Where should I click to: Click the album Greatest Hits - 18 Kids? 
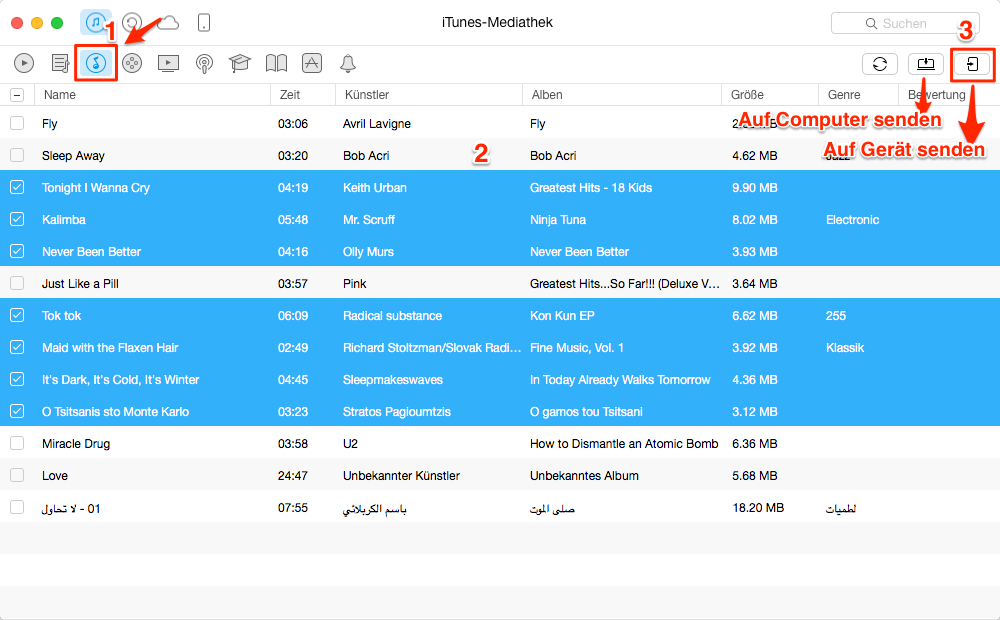pos(591,188)
